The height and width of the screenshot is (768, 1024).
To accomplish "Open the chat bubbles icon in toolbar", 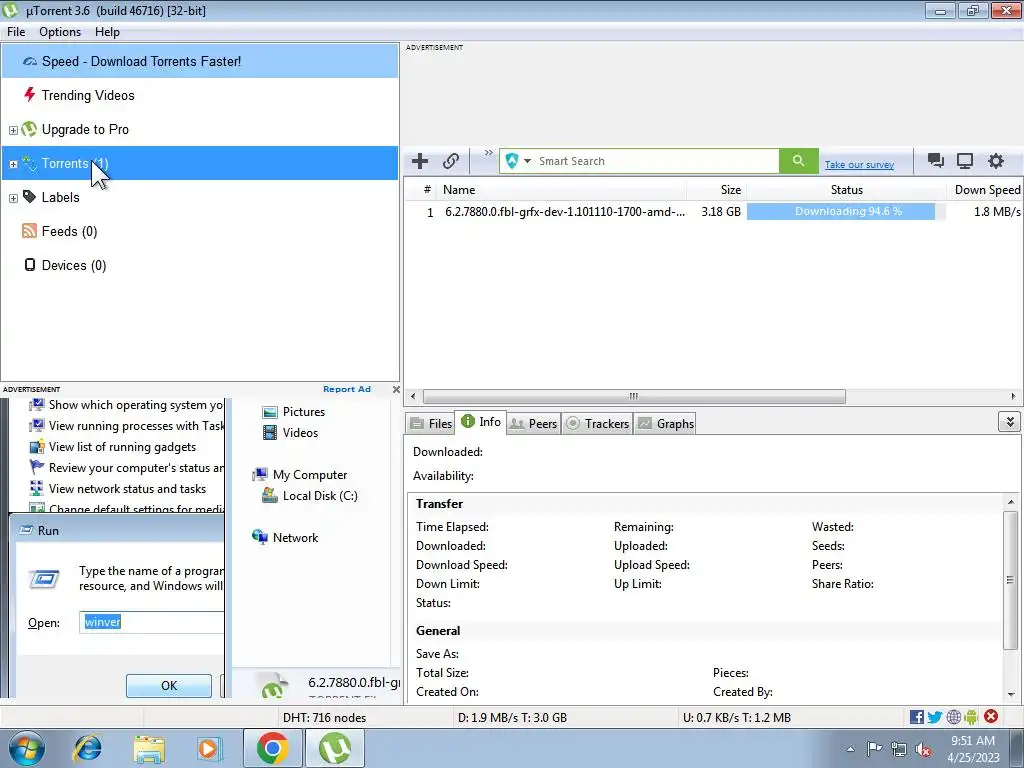I will pos(936,161).
